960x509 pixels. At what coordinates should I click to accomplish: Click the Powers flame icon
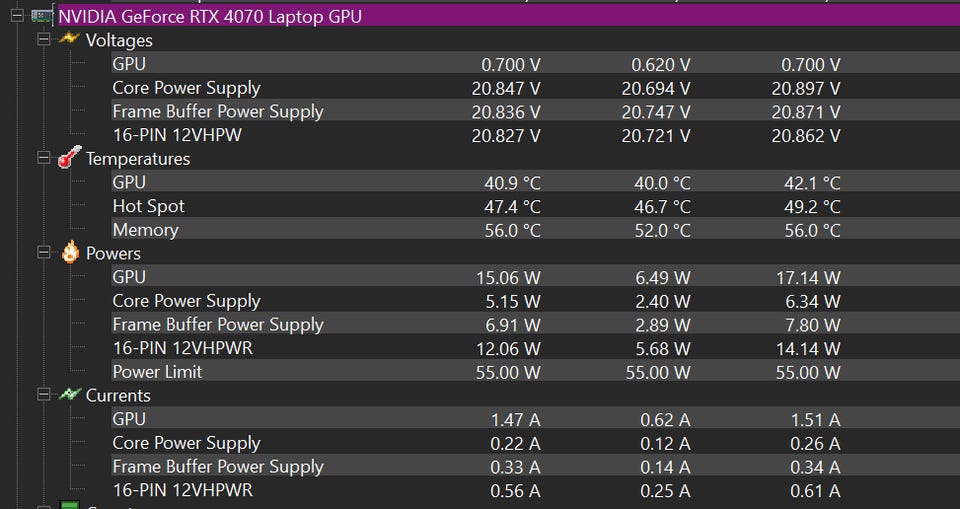pos(70,252)
